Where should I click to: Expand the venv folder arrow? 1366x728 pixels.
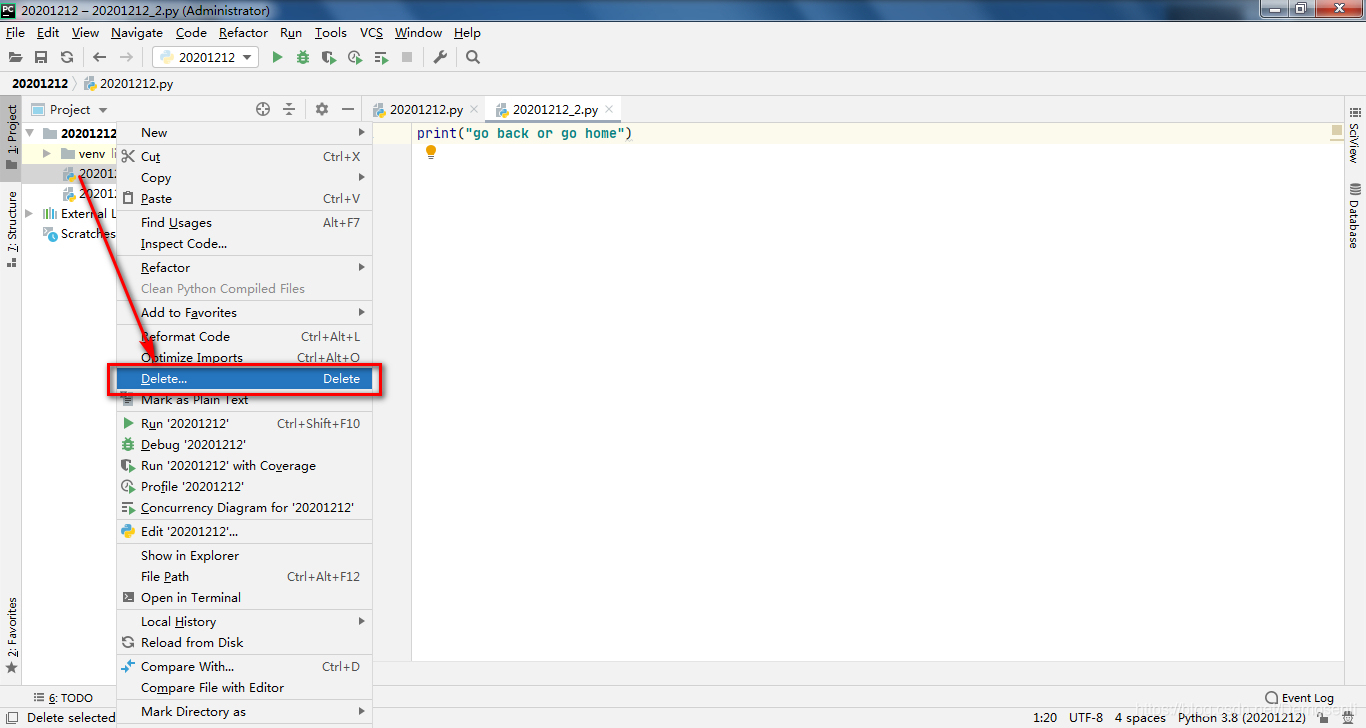click(x=46, y=154)
